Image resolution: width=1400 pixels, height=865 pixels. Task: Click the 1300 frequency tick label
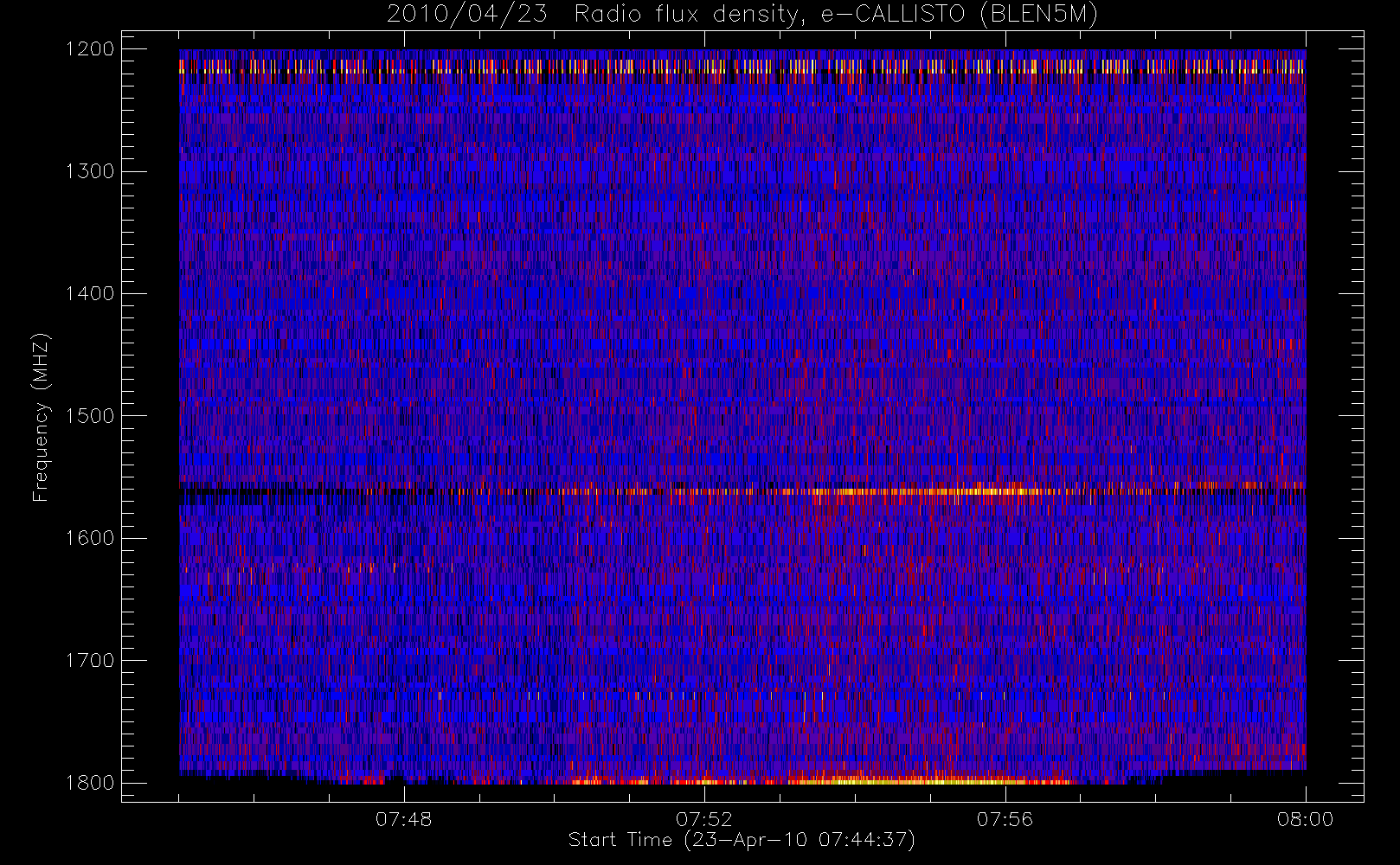click(90, 171)
